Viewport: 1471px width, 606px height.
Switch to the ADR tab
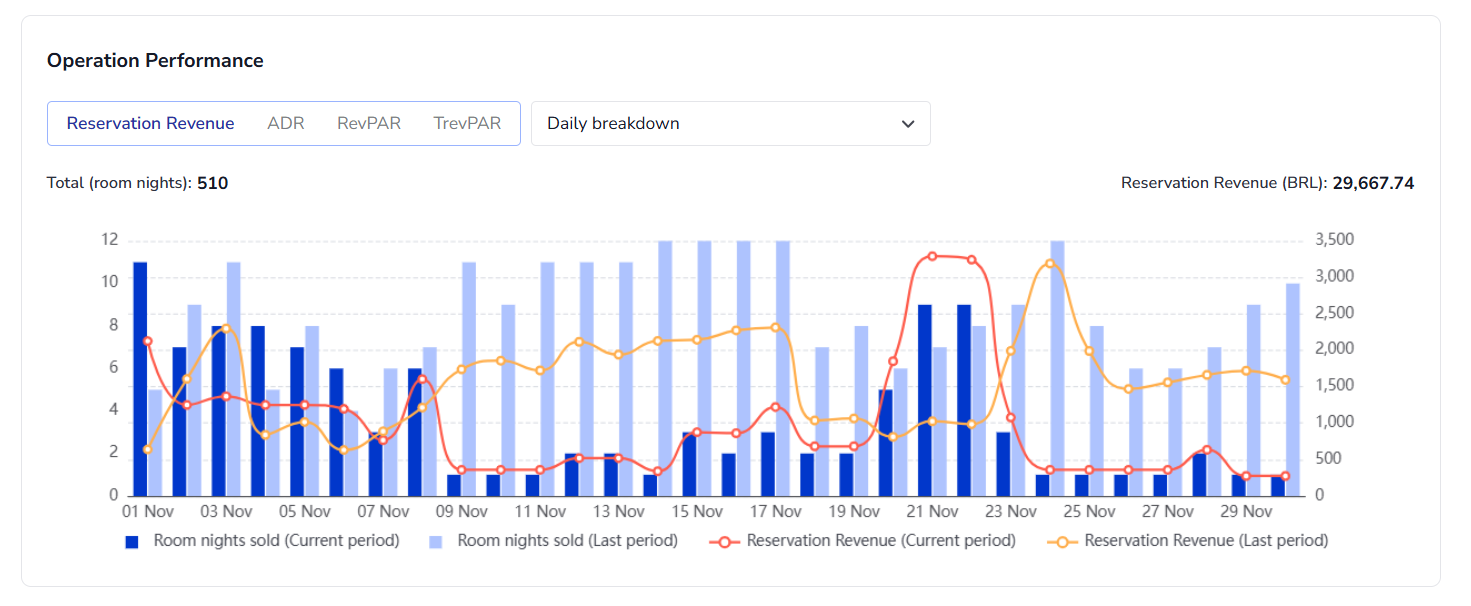286,123
